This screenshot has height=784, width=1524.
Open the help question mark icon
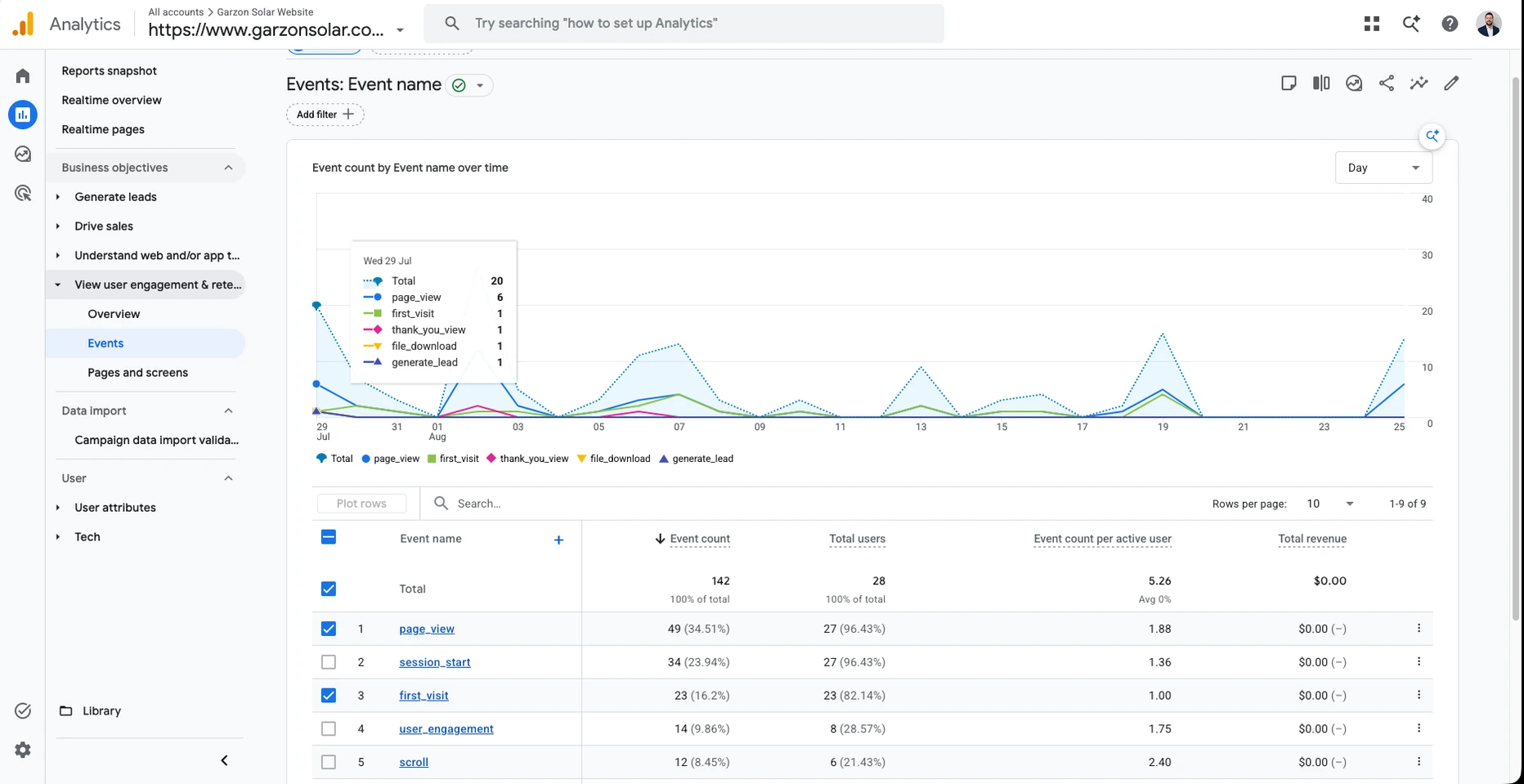1450,24
